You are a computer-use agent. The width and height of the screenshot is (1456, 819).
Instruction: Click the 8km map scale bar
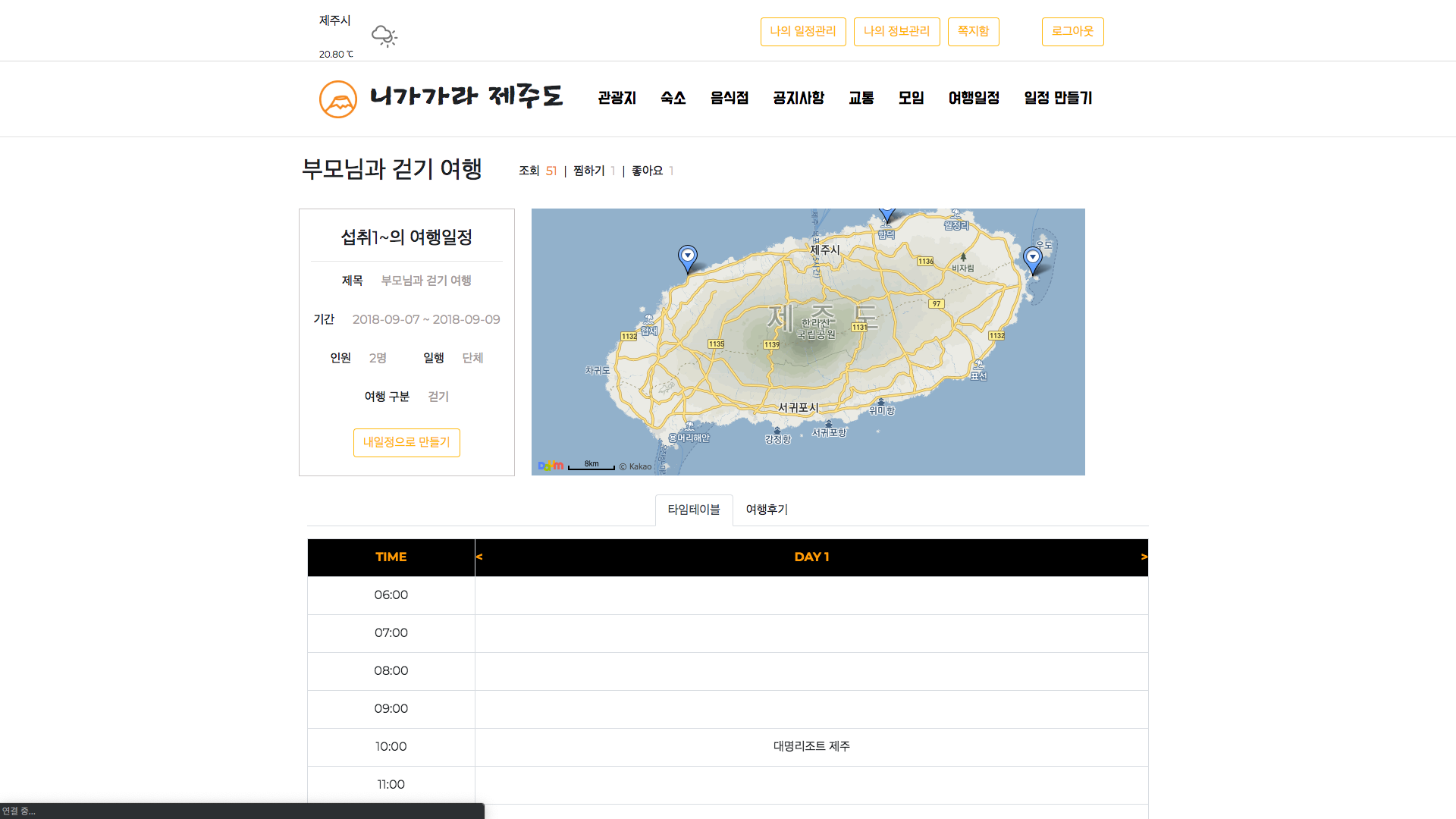(x=591, y=464)
